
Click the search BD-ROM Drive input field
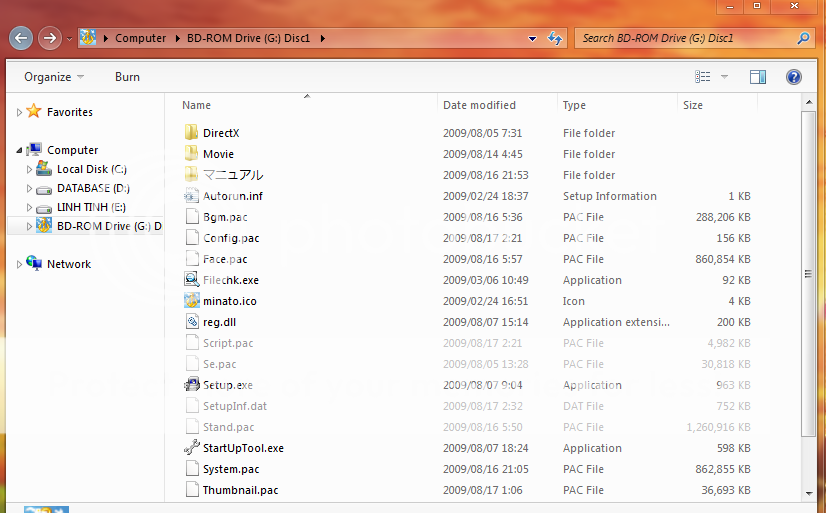pyautogui.click(x=685, y=39)
